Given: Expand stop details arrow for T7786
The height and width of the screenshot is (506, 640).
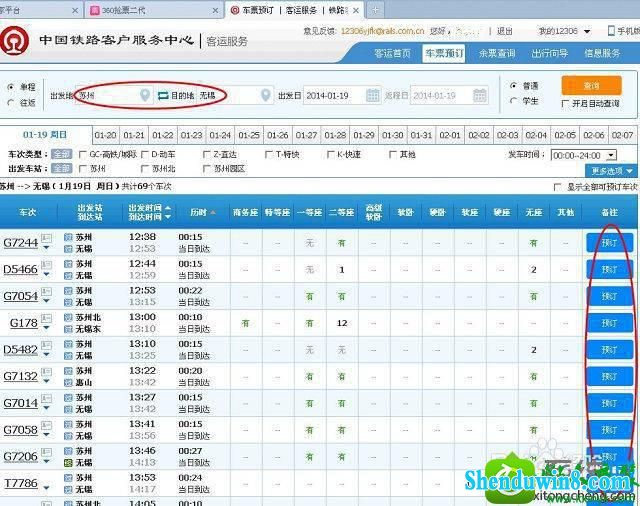Looking at the screenshot, I should pos(47,488).
